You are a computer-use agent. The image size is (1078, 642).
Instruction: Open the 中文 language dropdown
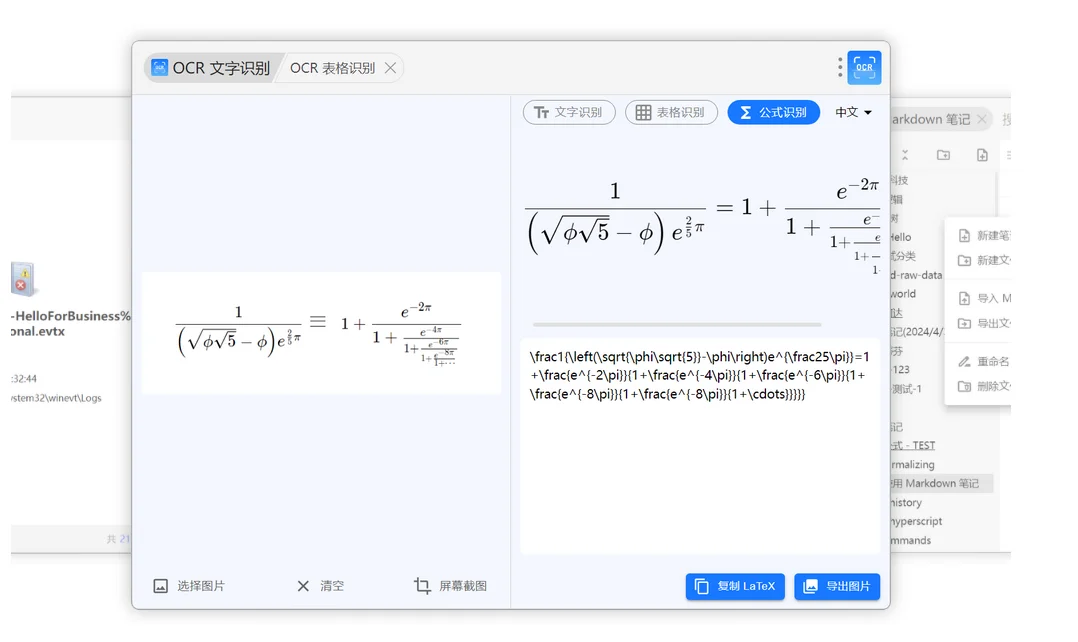(x=853, y=112)
